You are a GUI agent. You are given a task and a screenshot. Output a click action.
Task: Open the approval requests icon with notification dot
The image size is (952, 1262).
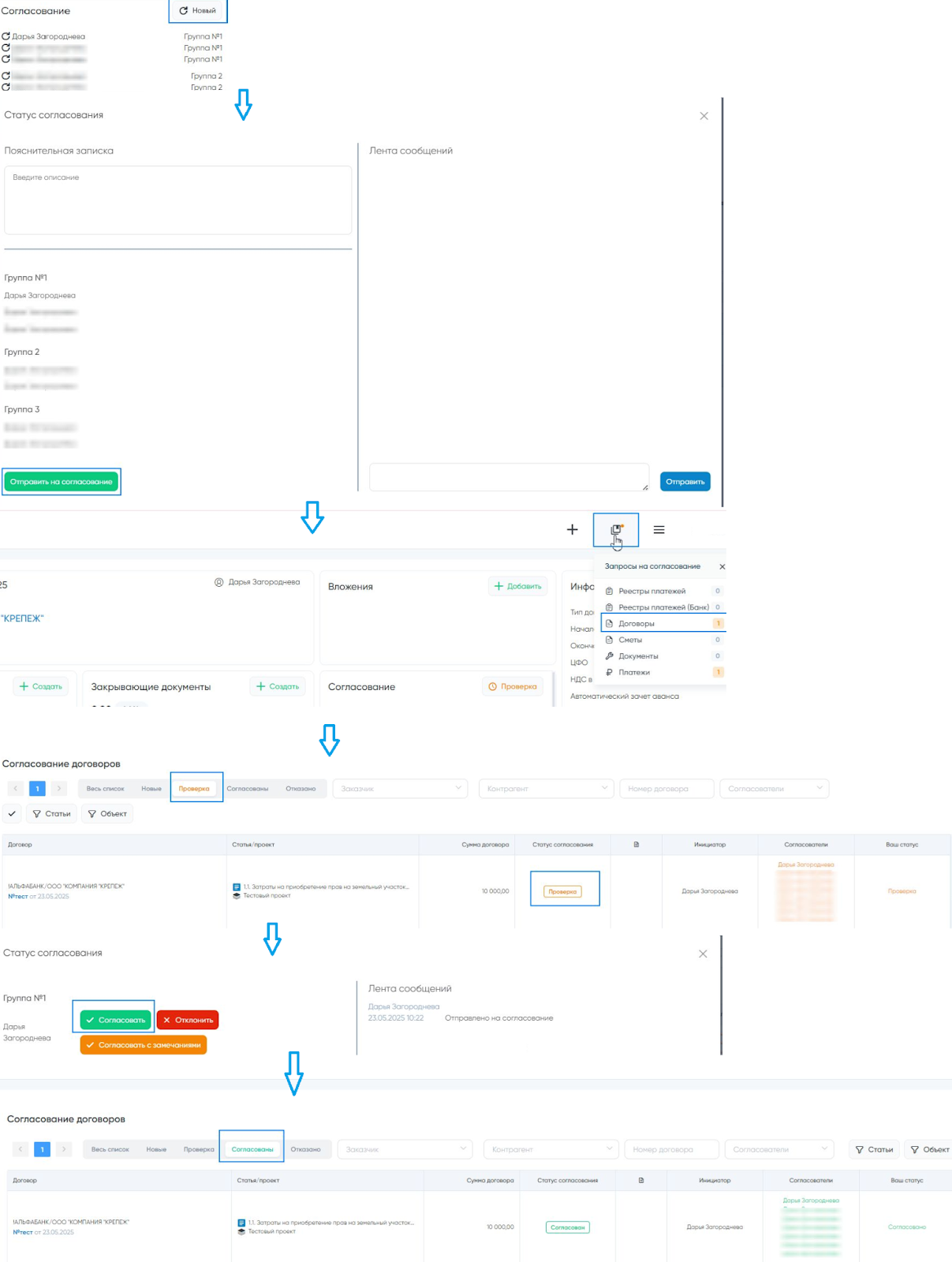tap(616, 530)
